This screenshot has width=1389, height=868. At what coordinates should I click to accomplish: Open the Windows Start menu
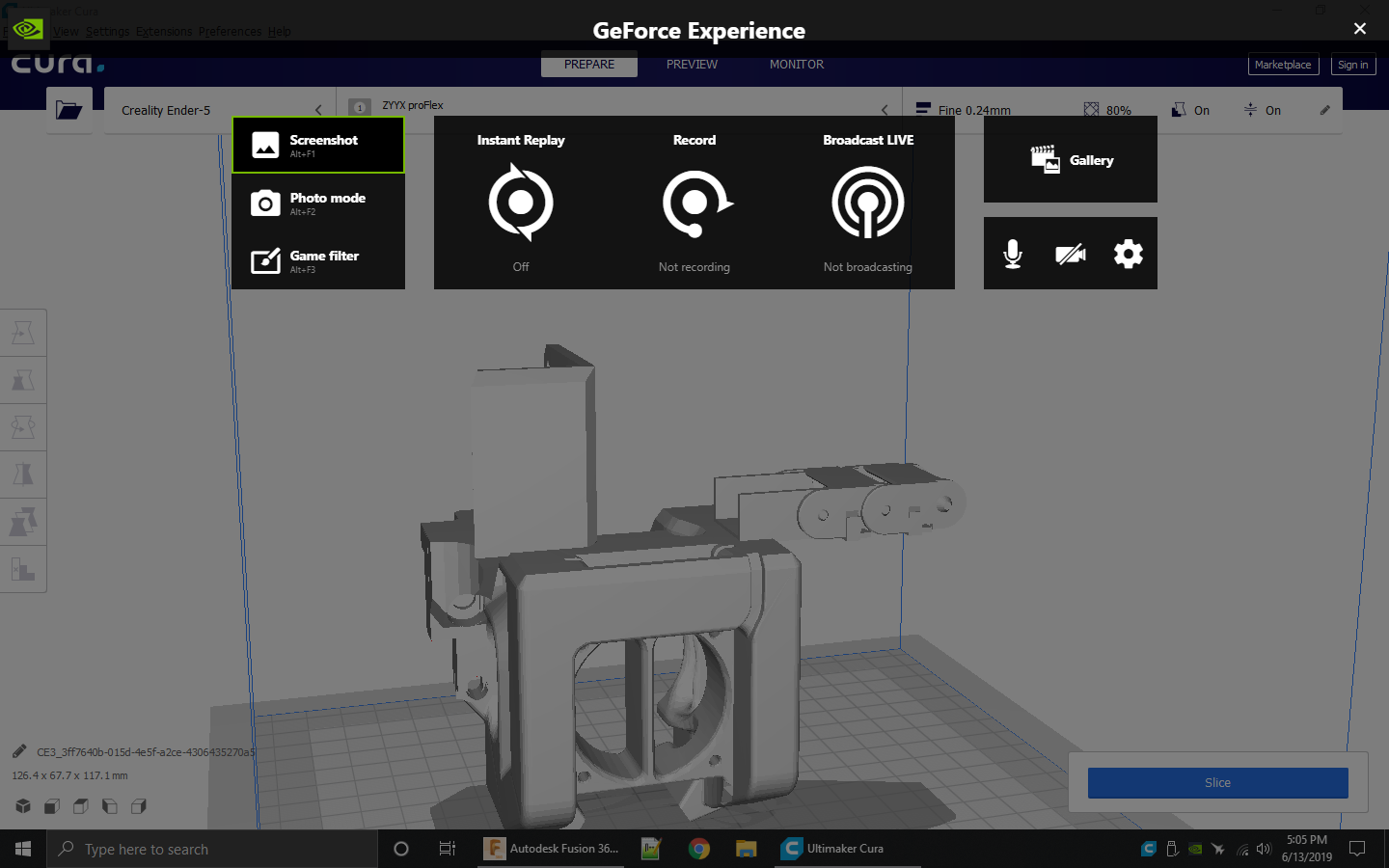(x=23, y=849)
